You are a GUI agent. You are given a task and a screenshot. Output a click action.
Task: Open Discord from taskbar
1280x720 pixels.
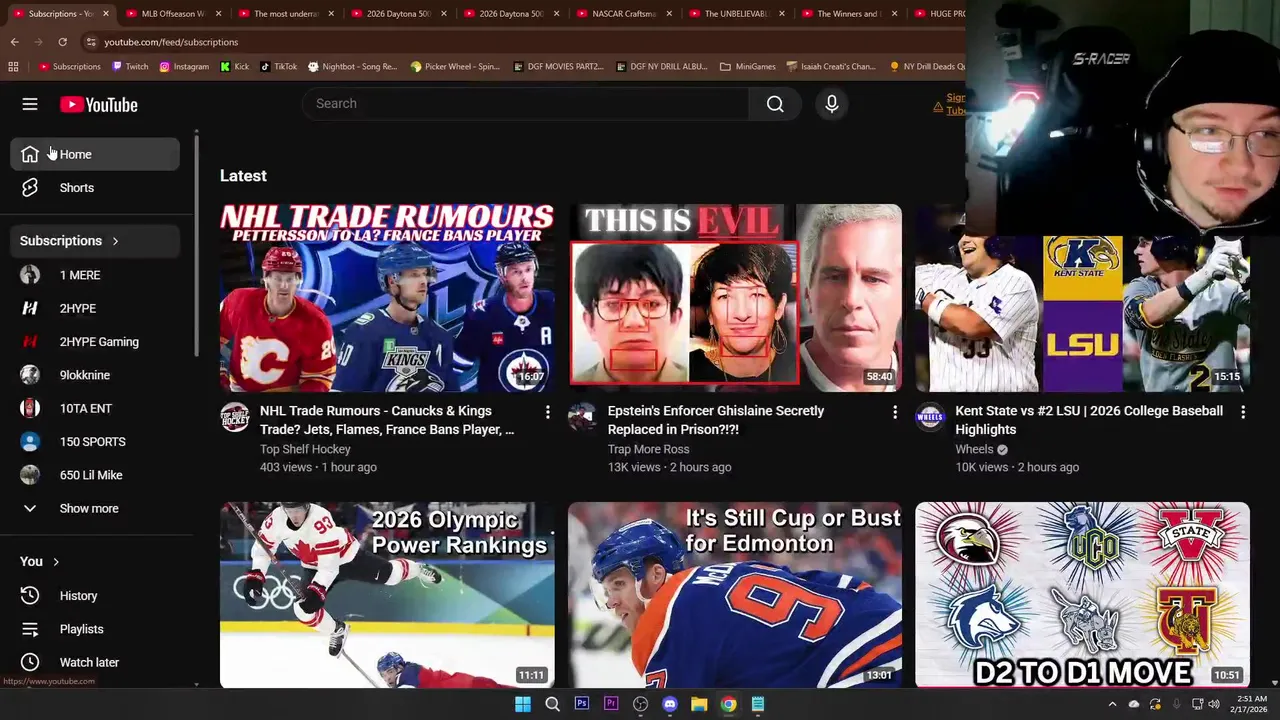670,704
